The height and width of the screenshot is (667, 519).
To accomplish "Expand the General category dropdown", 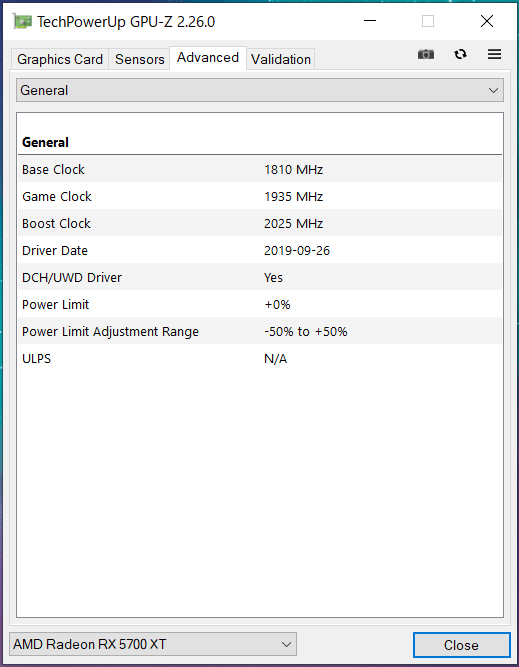I will [260, 90].
